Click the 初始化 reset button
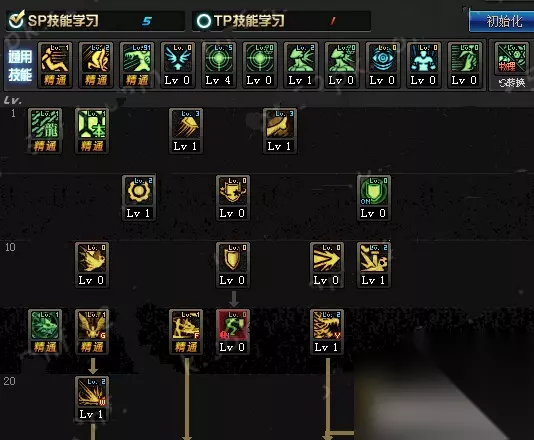The height and width of the screenshot is (440, 534). click(502, 21)
